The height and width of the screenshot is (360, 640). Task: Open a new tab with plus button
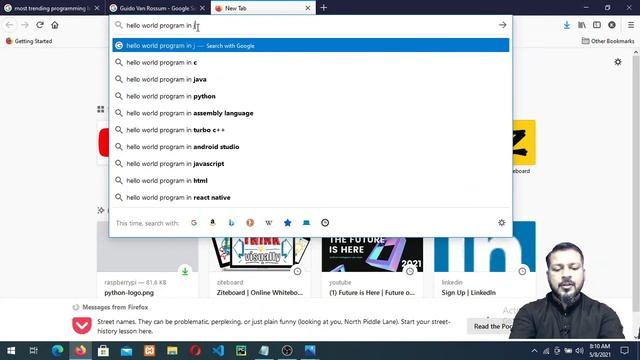tap(324, 7)
